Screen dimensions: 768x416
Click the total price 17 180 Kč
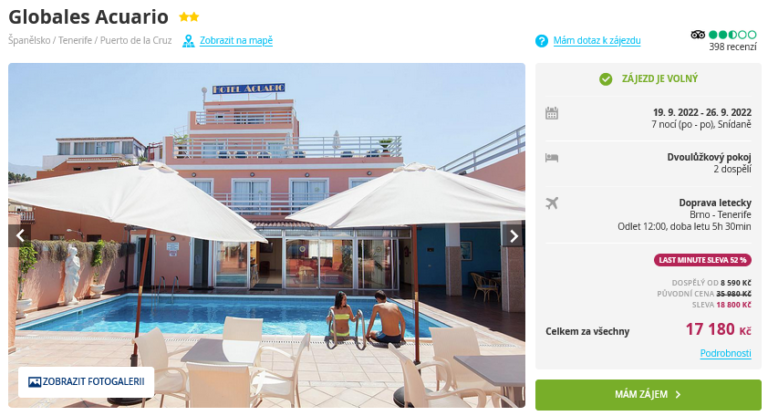click(718, 329)
